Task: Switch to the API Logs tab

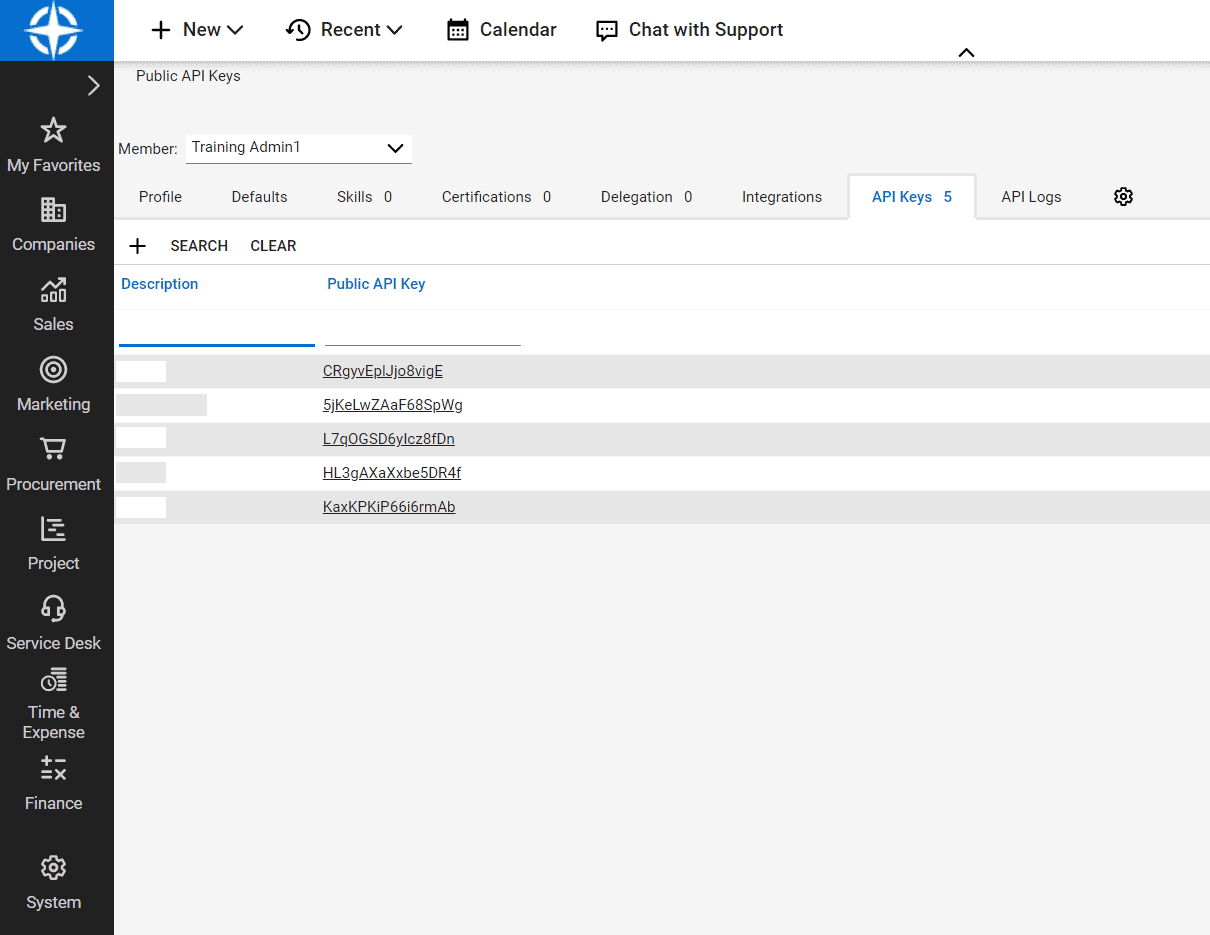Action: (1031, 197)
